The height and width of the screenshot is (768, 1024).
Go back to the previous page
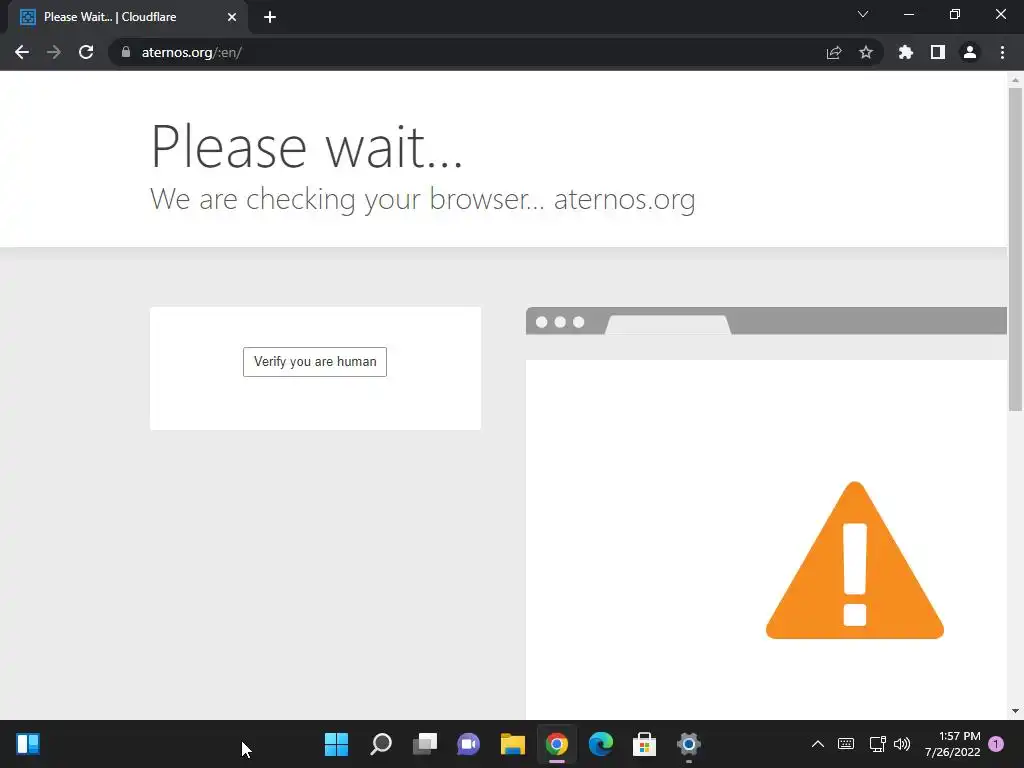tap(22, 52)
